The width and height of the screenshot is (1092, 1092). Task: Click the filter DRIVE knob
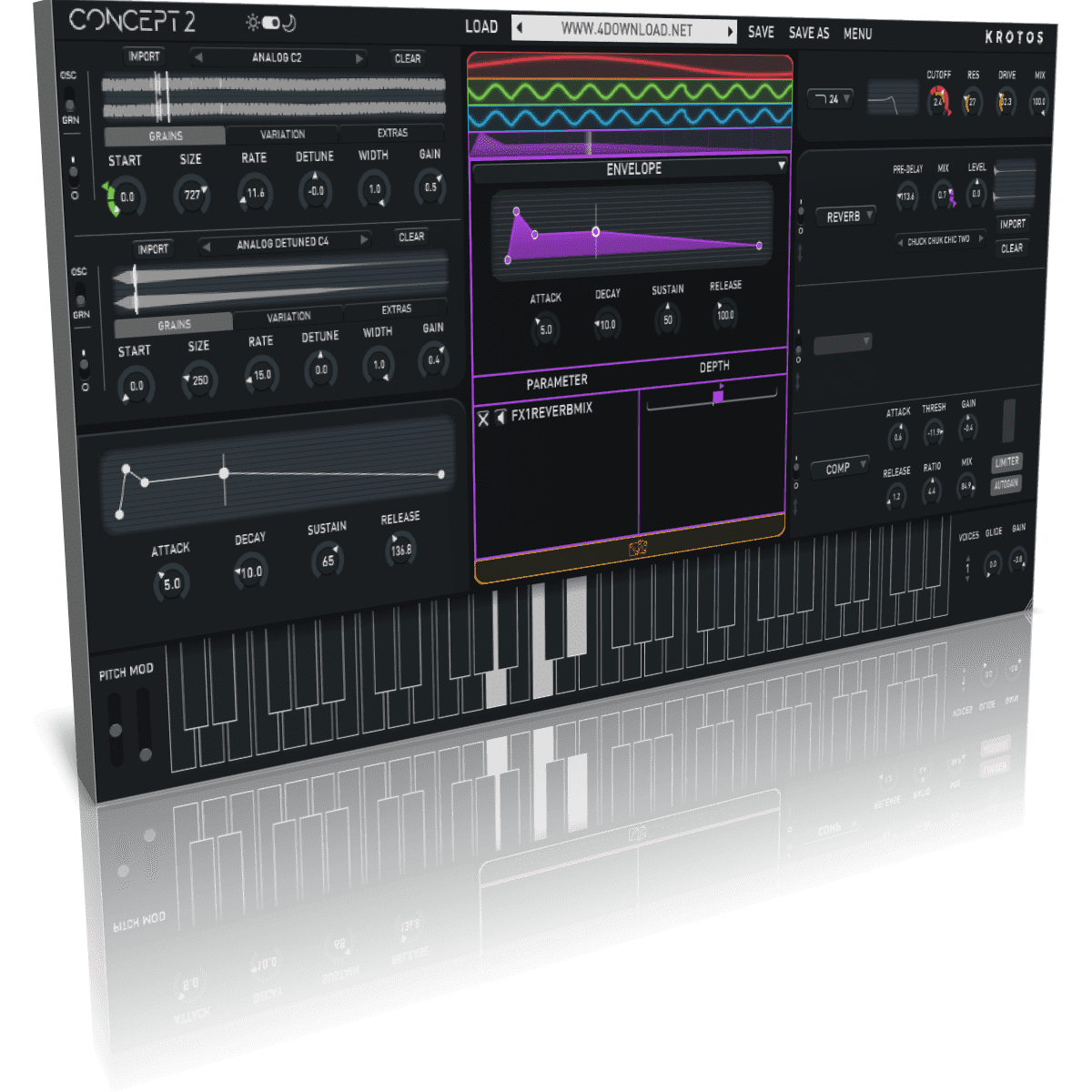1006,102
